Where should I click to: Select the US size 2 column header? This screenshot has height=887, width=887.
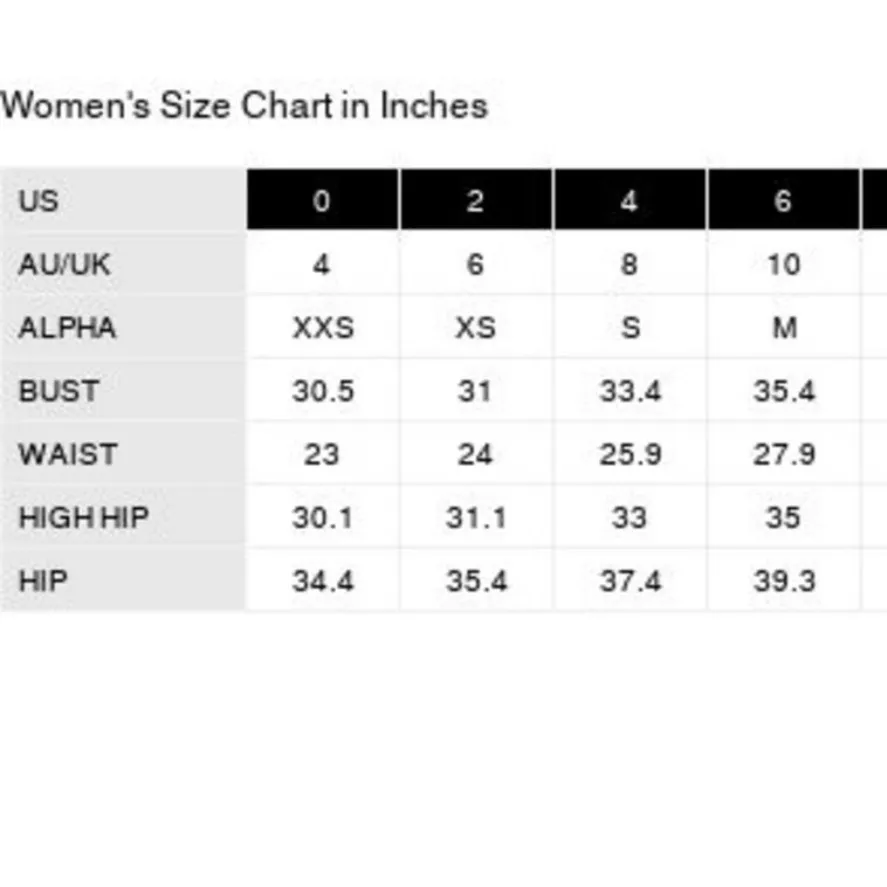coord(475,201)
